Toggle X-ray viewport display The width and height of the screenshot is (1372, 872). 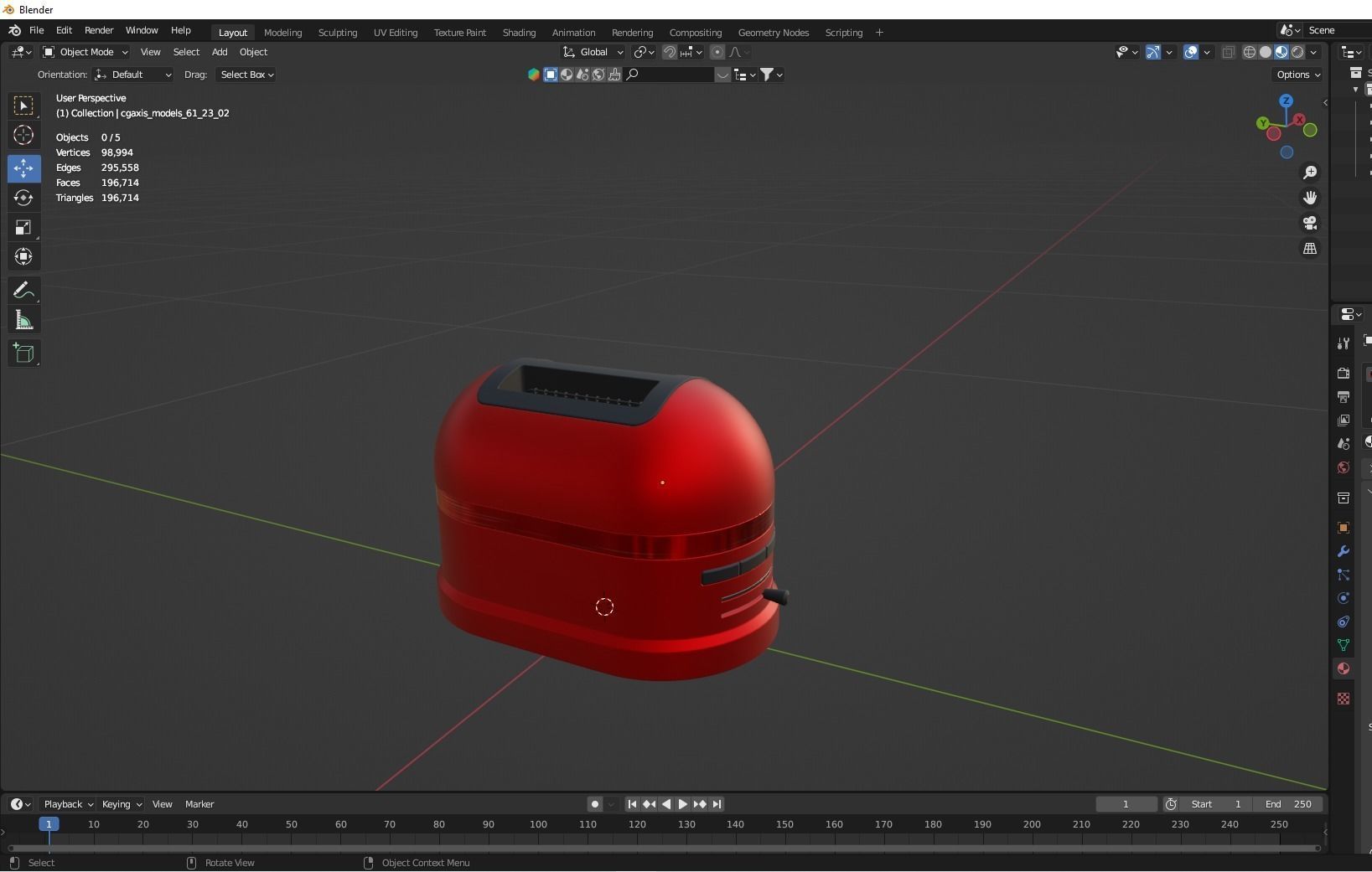[x=1228, y=52]
